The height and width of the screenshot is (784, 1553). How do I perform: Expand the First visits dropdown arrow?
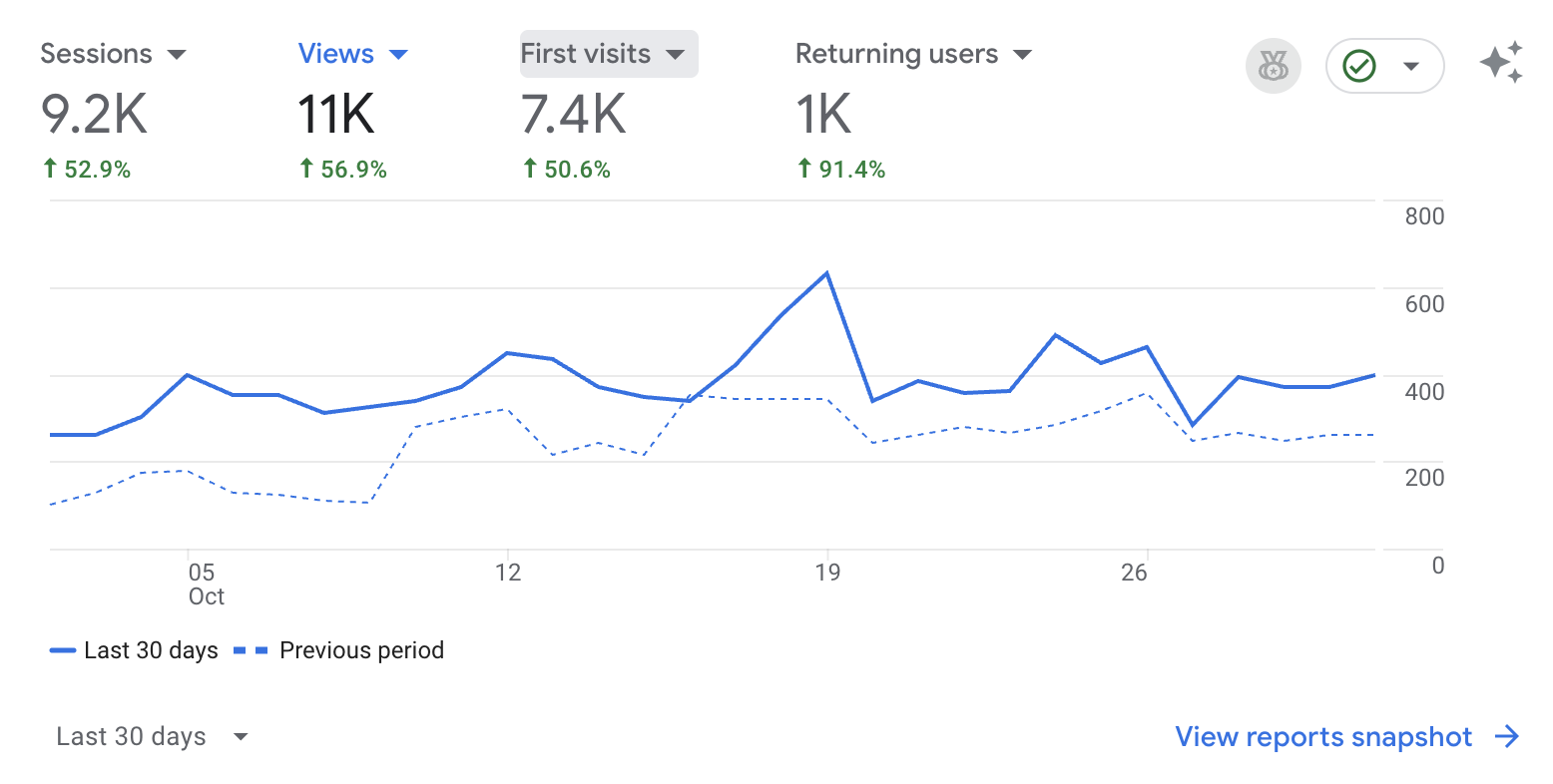pos(676,55)
